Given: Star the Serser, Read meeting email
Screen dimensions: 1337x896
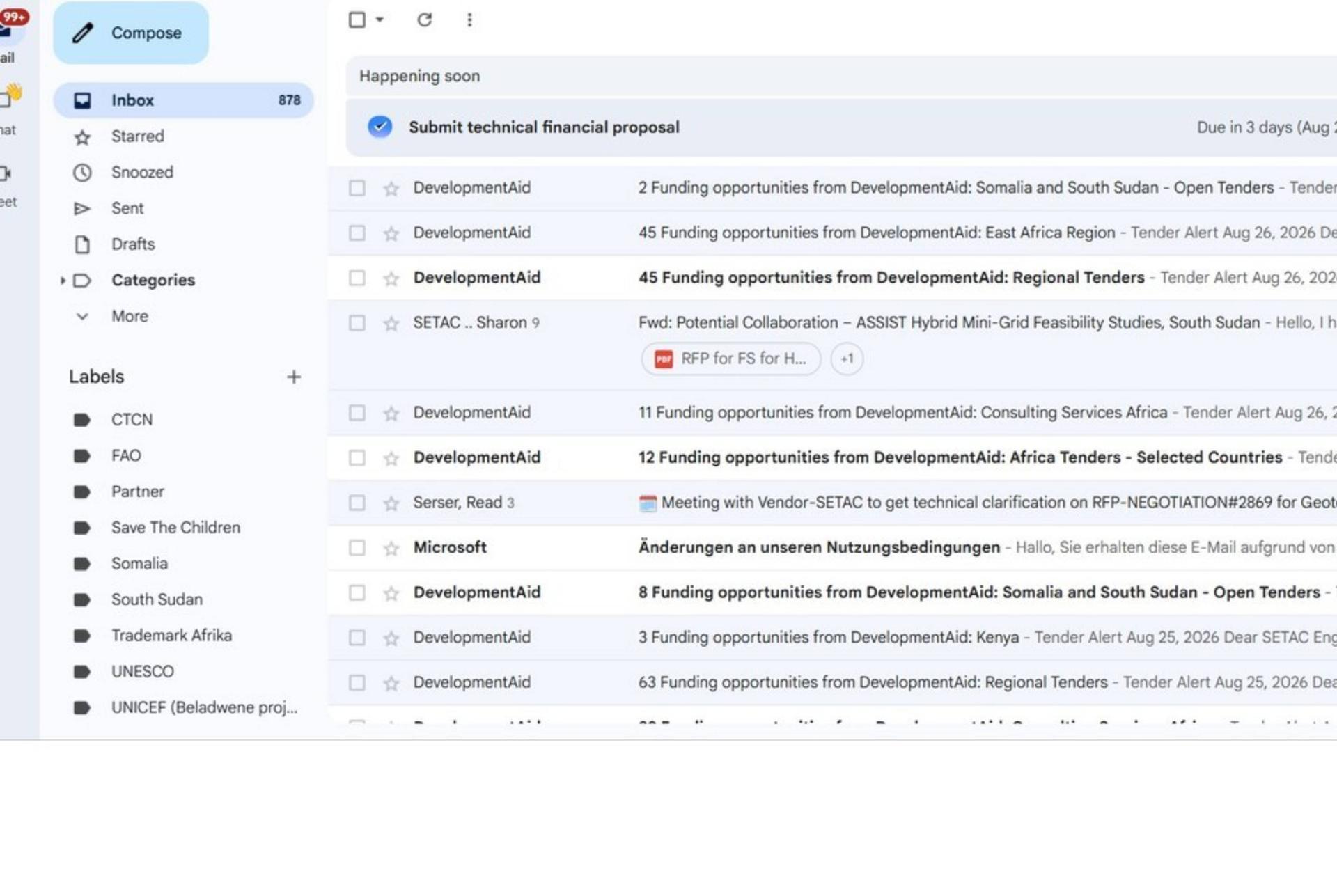Looking at the screenshot, I should click(391, 503).
